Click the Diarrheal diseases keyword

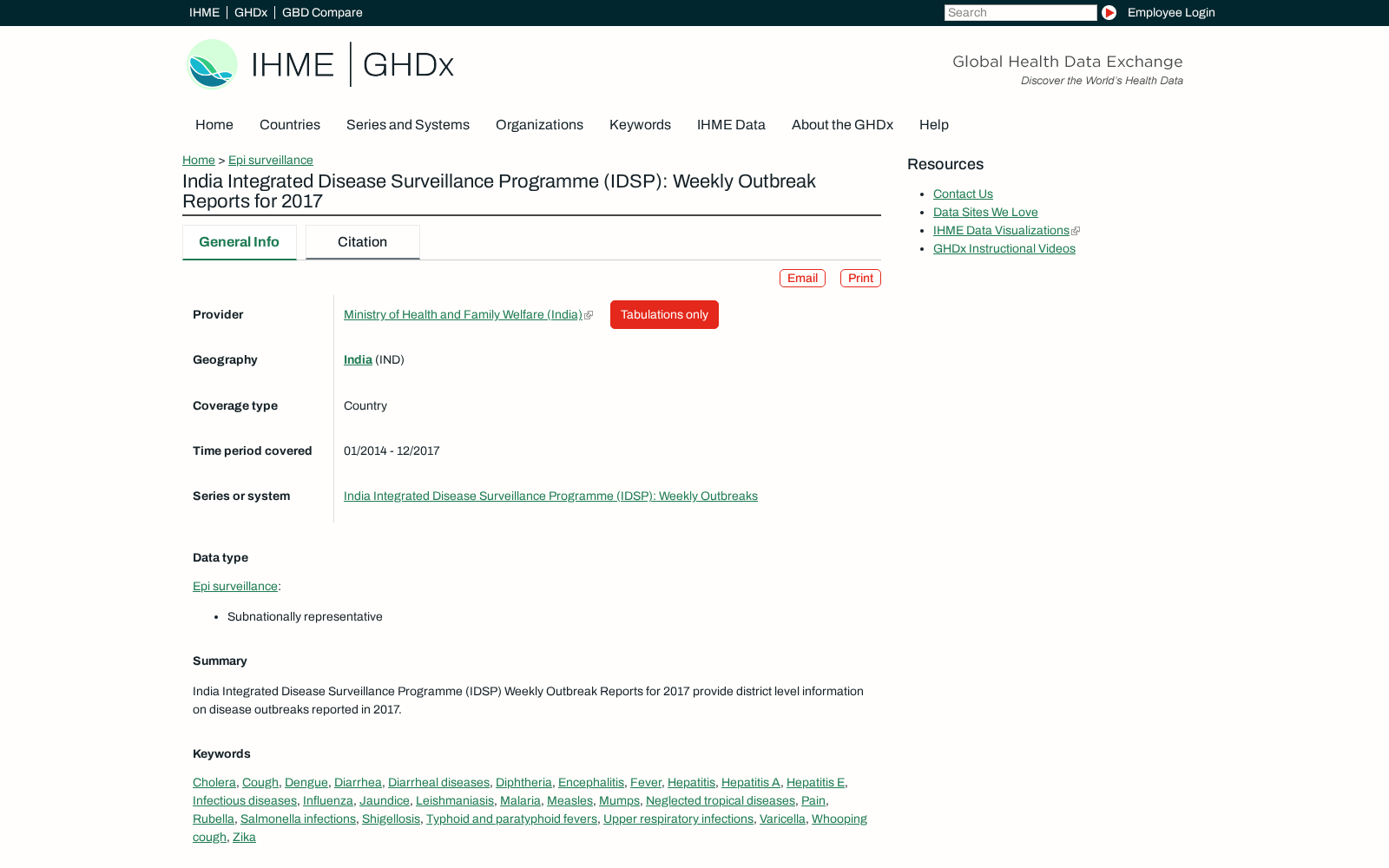pyautogui.click(x=438, y=782)
